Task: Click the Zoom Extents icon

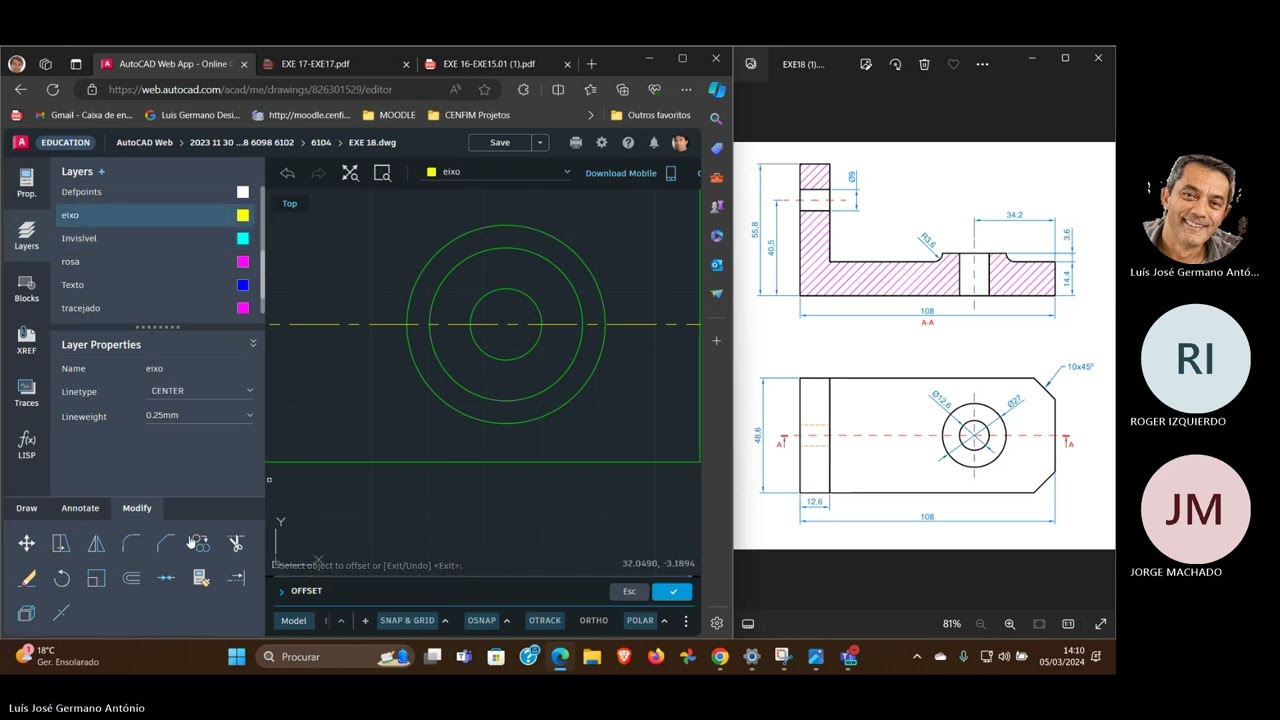Action: coord(350,173)
